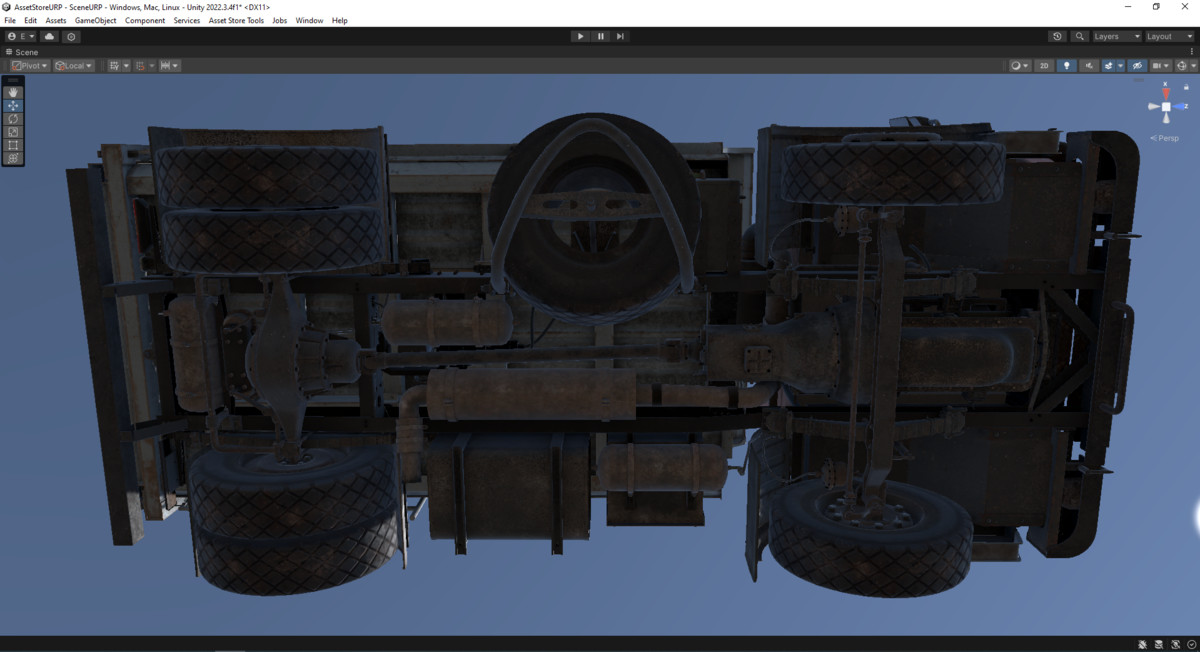The image size is (1200, 652).
Task: Click the cloud services icon
Action: (x=49, y=36)
